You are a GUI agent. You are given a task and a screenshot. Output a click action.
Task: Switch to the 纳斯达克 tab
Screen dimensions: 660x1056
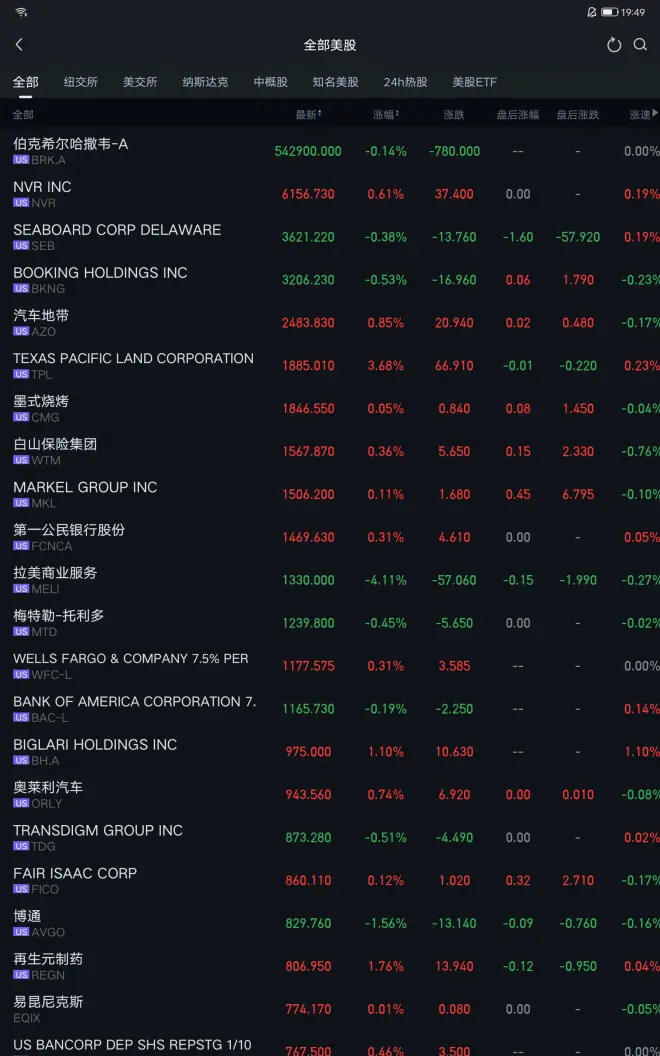coord(205,82)
